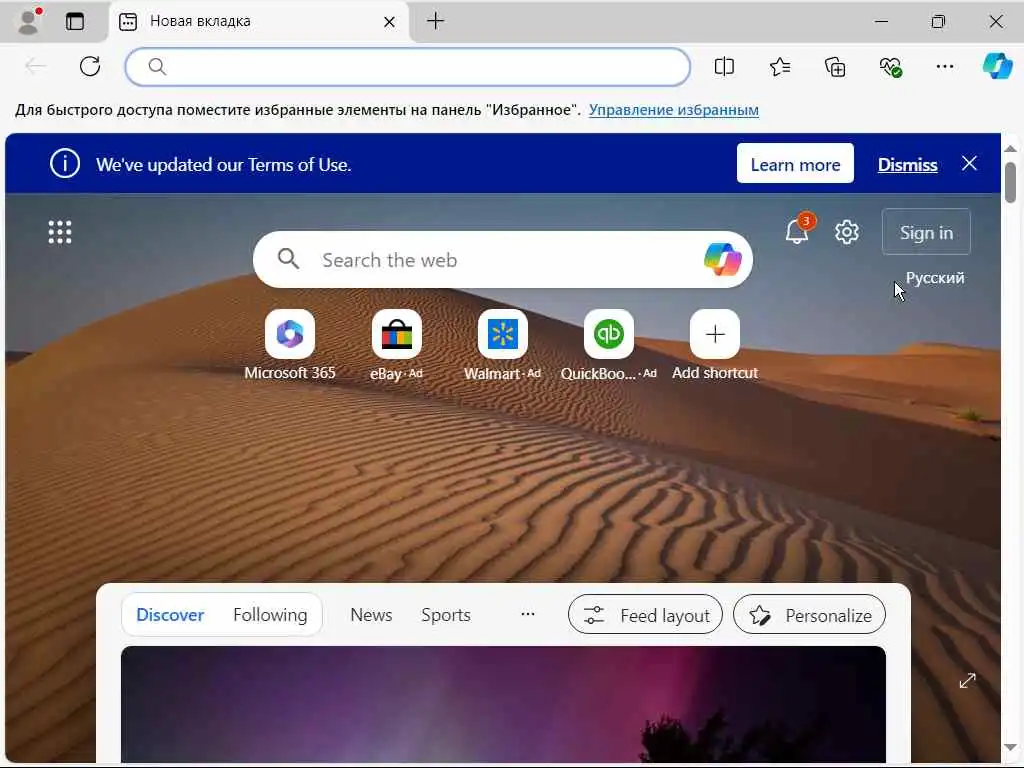Click the info icon in banner
This screenshot has width=1024, height=768.
coord(65,163)
